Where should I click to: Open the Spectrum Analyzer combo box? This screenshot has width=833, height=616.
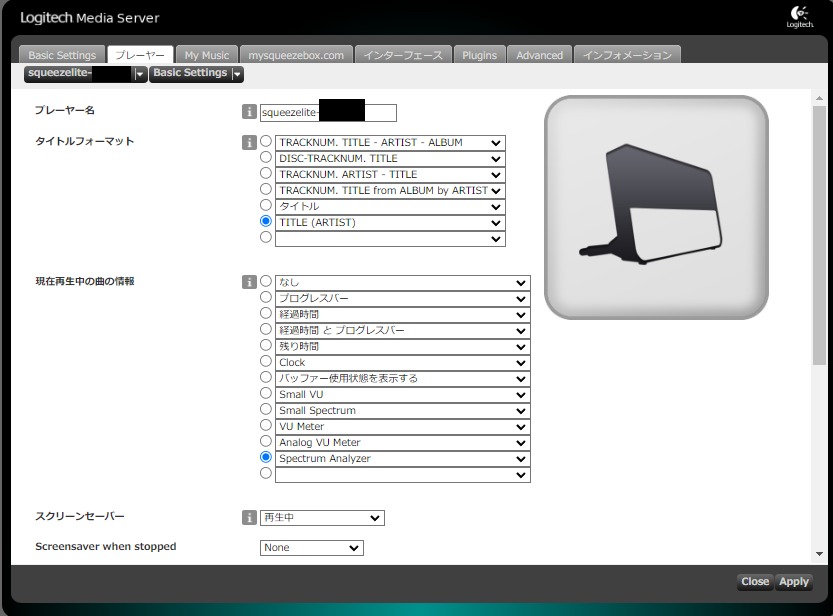[403, 459]
